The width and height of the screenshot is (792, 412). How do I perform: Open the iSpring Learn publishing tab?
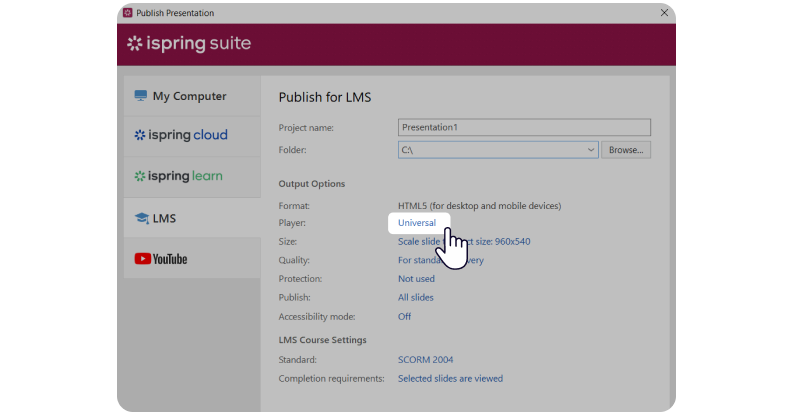pyautogui.click(x=192, y=177)
